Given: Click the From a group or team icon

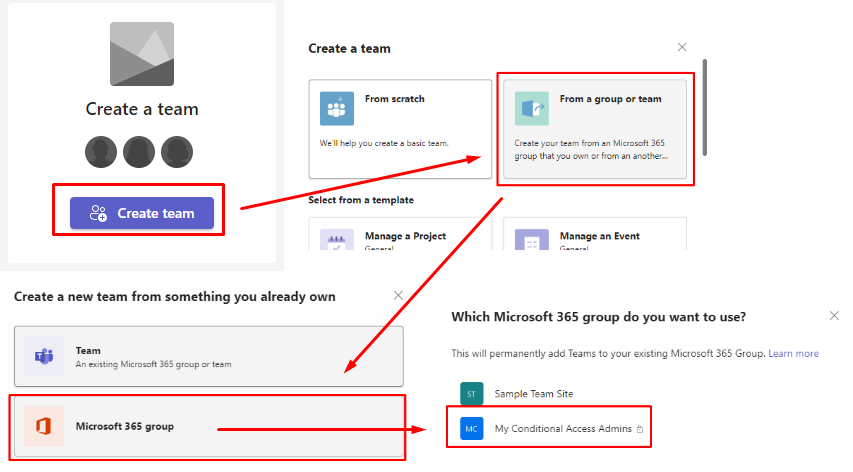Looking at the screenshot, I should [531, 108].
